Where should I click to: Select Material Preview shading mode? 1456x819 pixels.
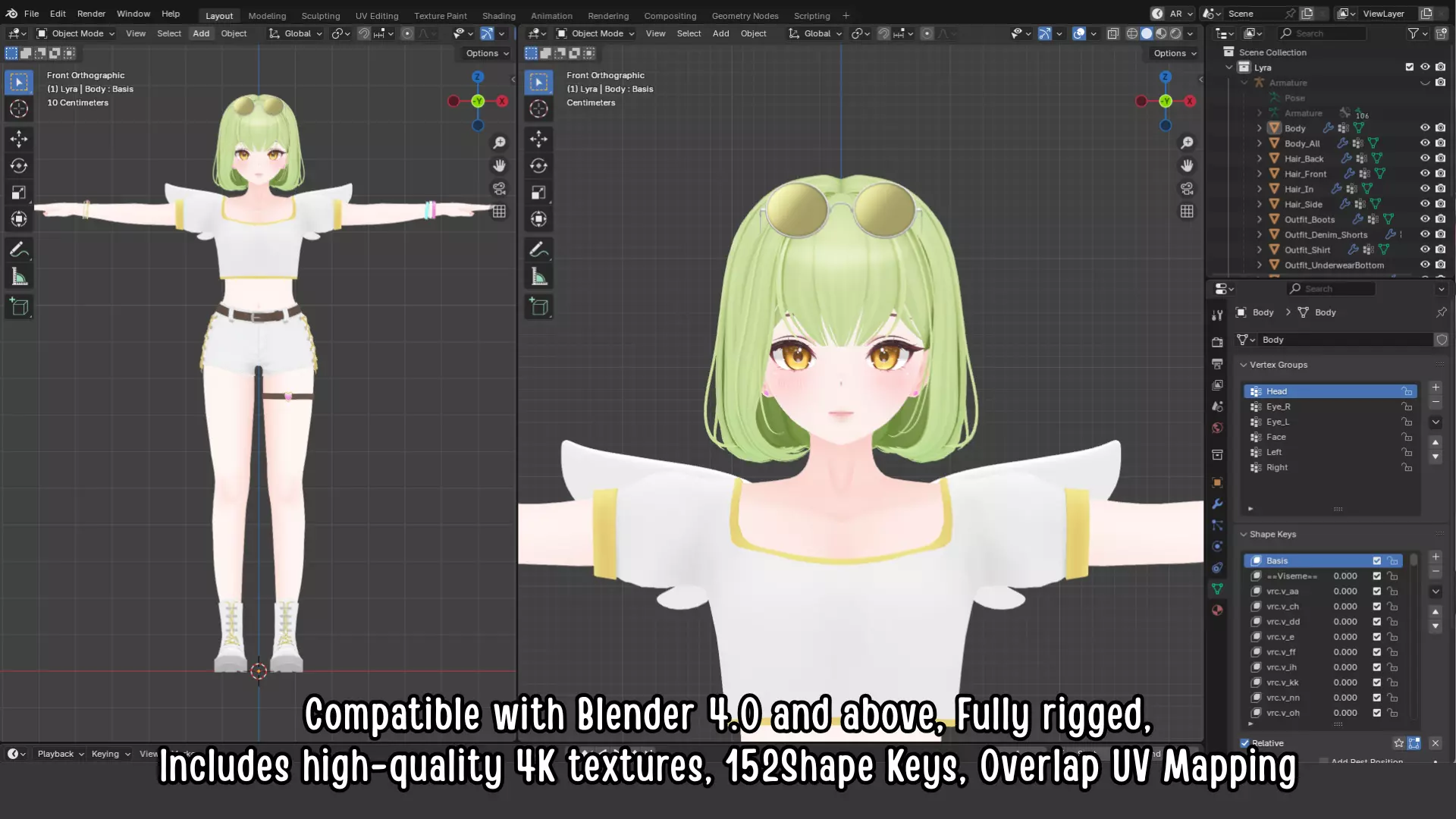[1161, 33]
